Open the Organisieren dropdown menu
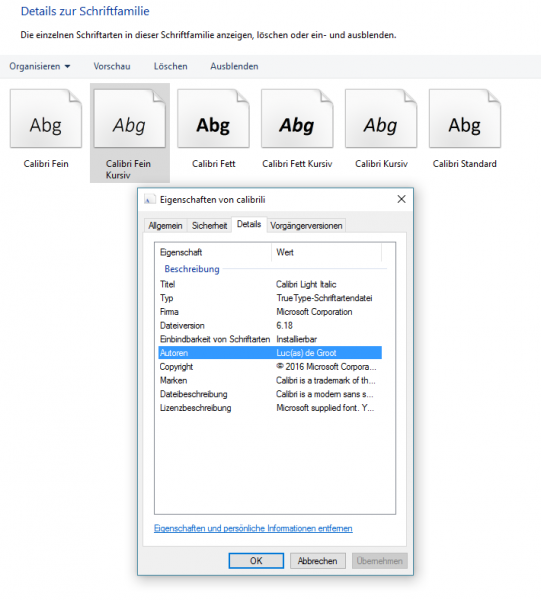The width and height of the screenshot is (541, 600). coord(40,66)
